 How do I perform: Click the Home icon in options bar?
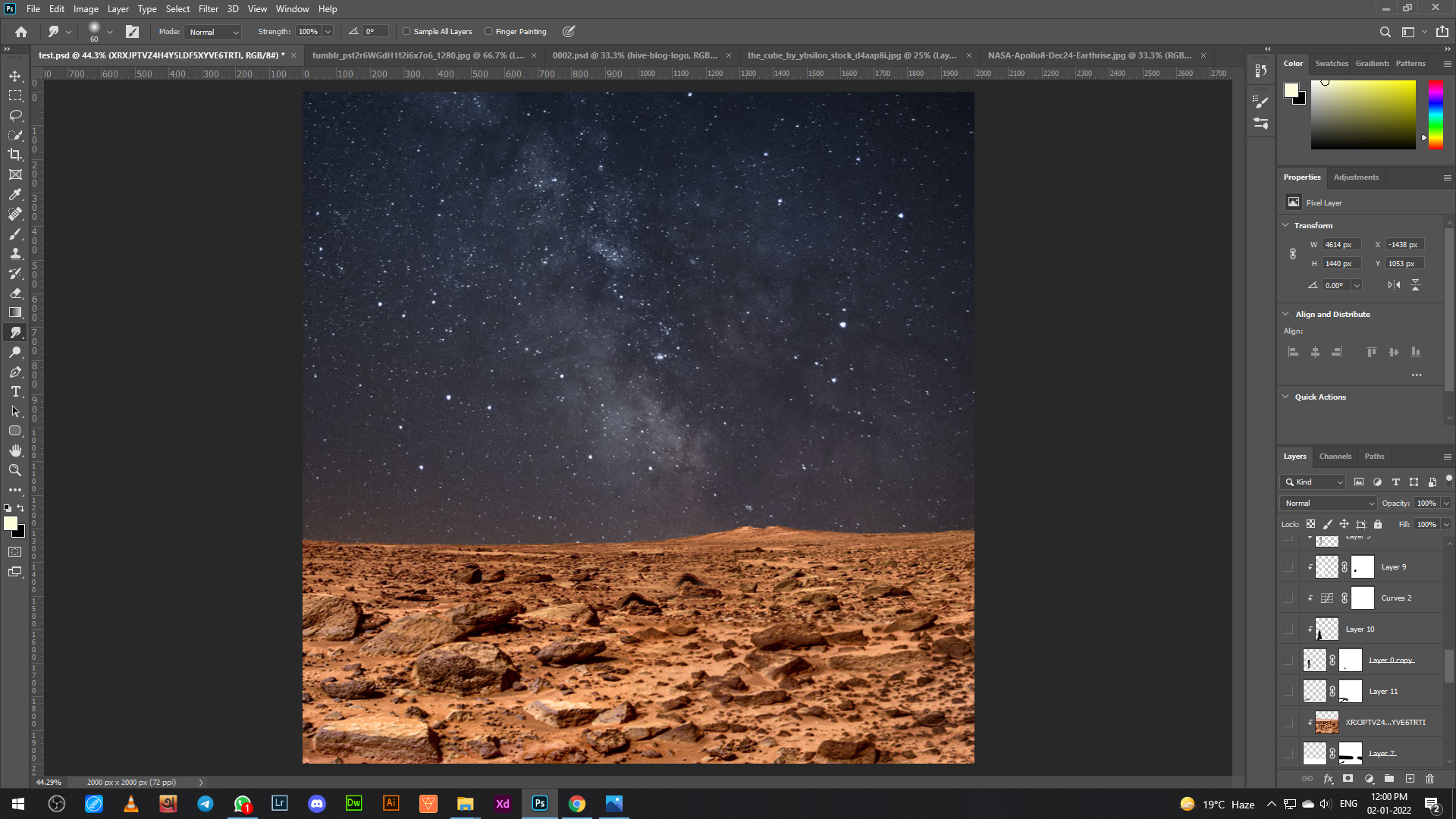click(x=21, y=32)
